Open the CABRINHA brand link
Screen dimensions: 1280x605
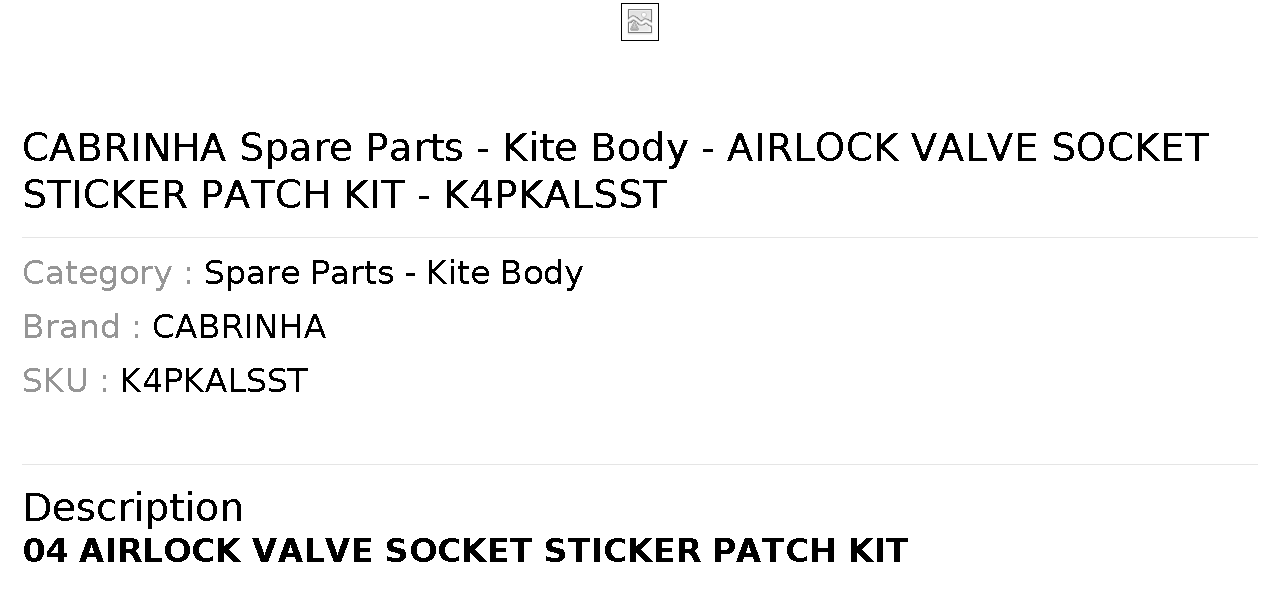point(239,327)
